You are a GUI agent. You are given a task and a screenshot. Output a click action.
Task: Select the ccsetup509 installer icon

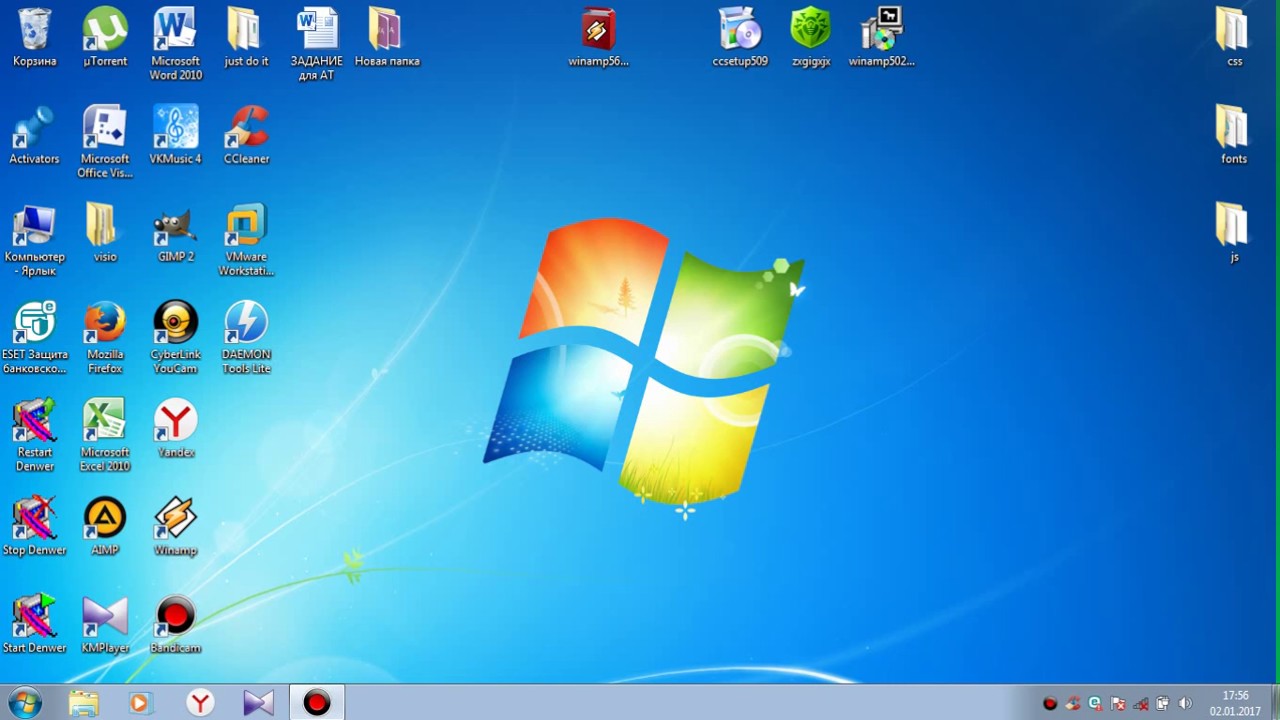click(740, 38)
